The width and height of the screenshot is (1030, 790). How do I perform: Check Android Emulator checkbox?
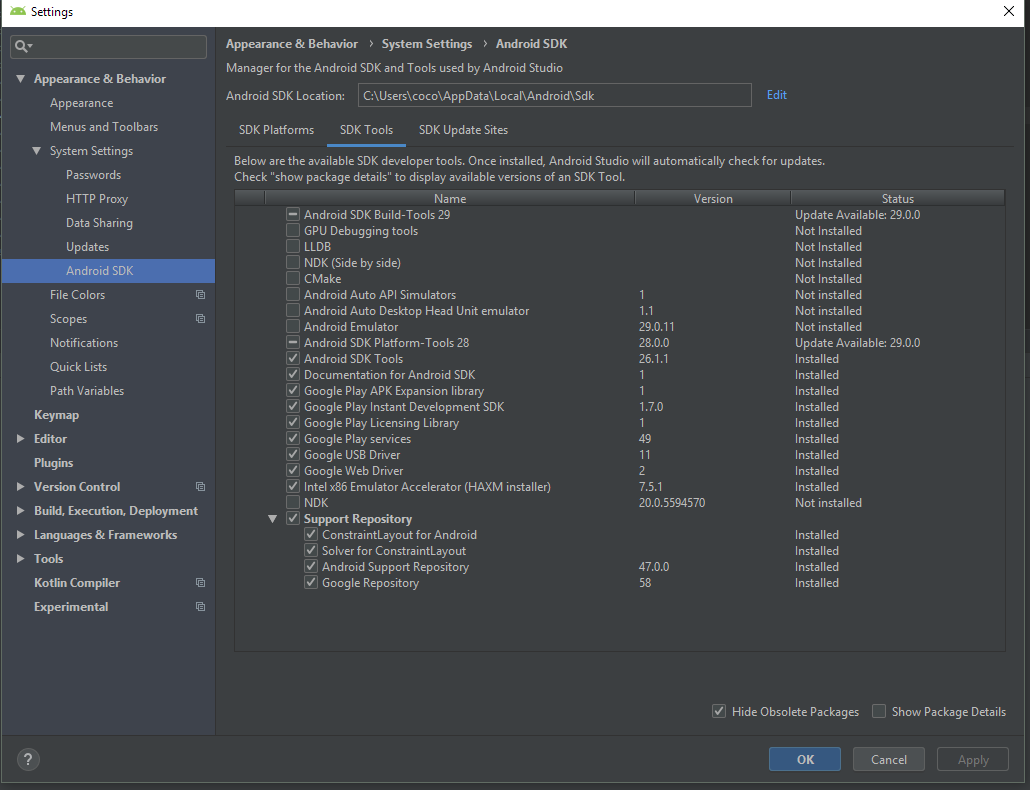coord(293,326)
